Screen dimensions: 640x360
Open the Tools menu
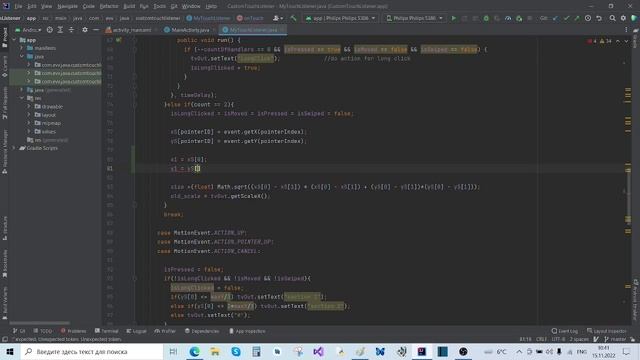coord(160,6)
